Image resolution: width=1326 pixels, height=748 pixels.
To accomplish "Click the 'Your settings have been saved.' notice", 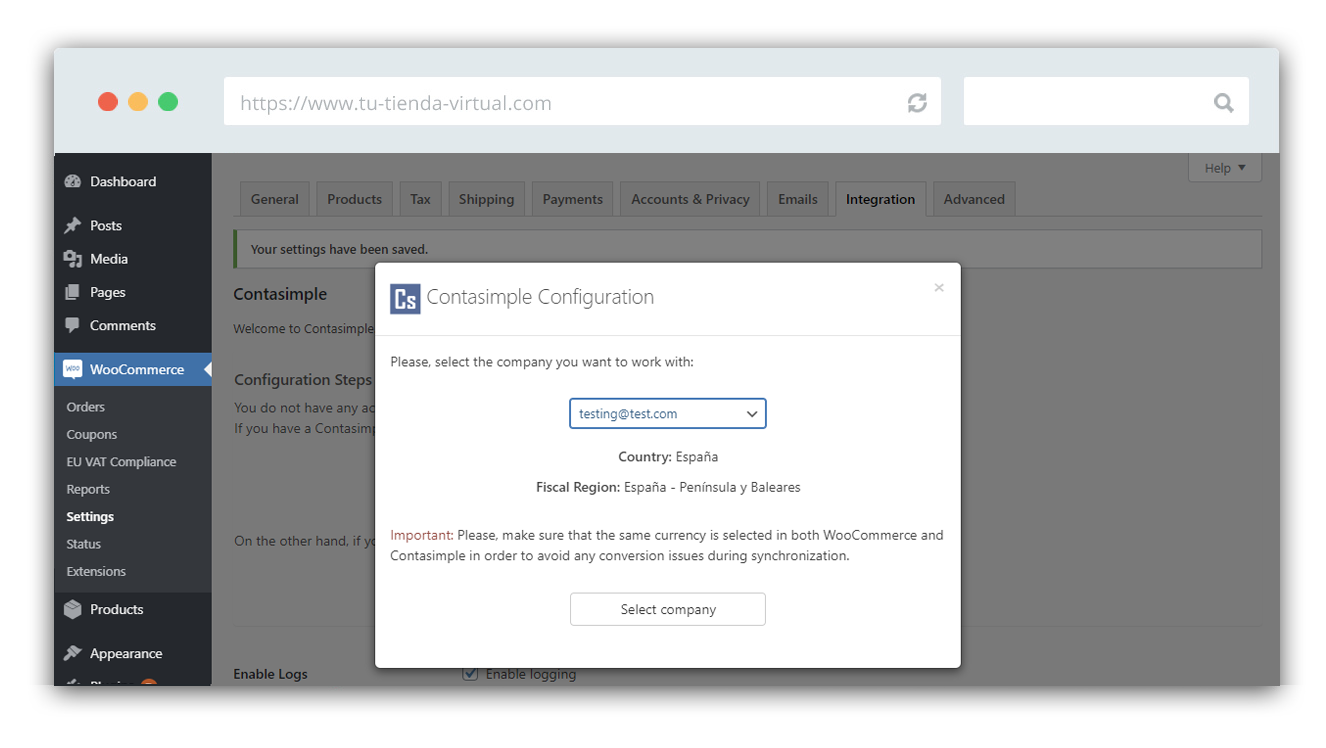I will (747, 249).
